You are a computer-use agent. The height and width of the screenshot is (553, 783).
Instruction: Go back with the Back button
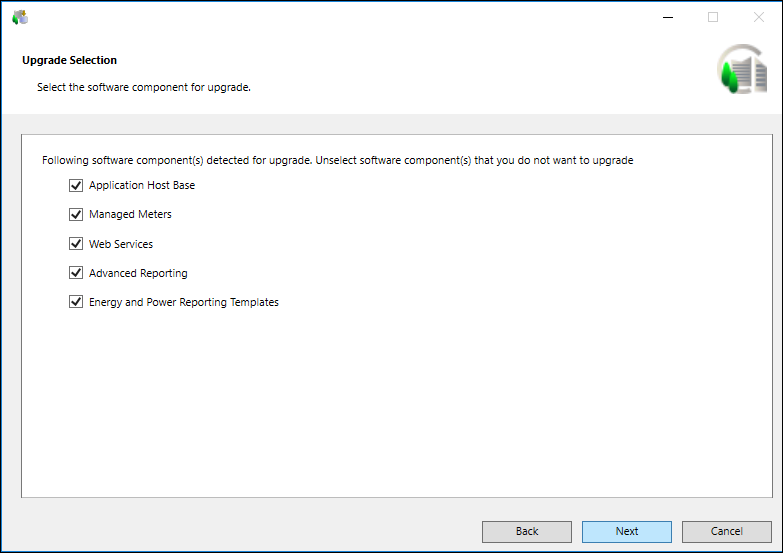tap(527, 531)
